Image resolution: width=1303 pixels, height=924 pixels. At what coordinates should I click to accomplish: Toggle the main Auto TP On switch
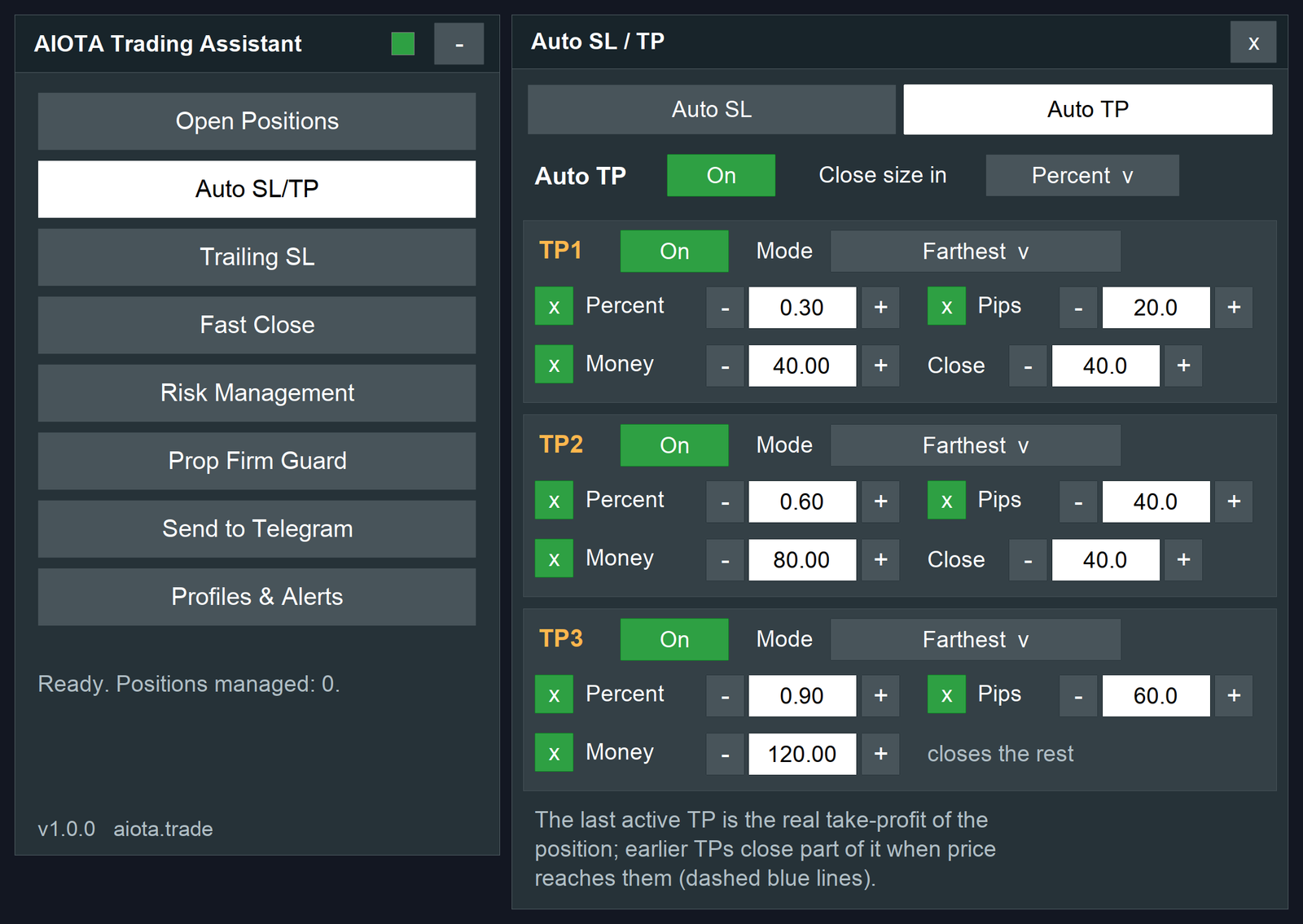(721, 176)
